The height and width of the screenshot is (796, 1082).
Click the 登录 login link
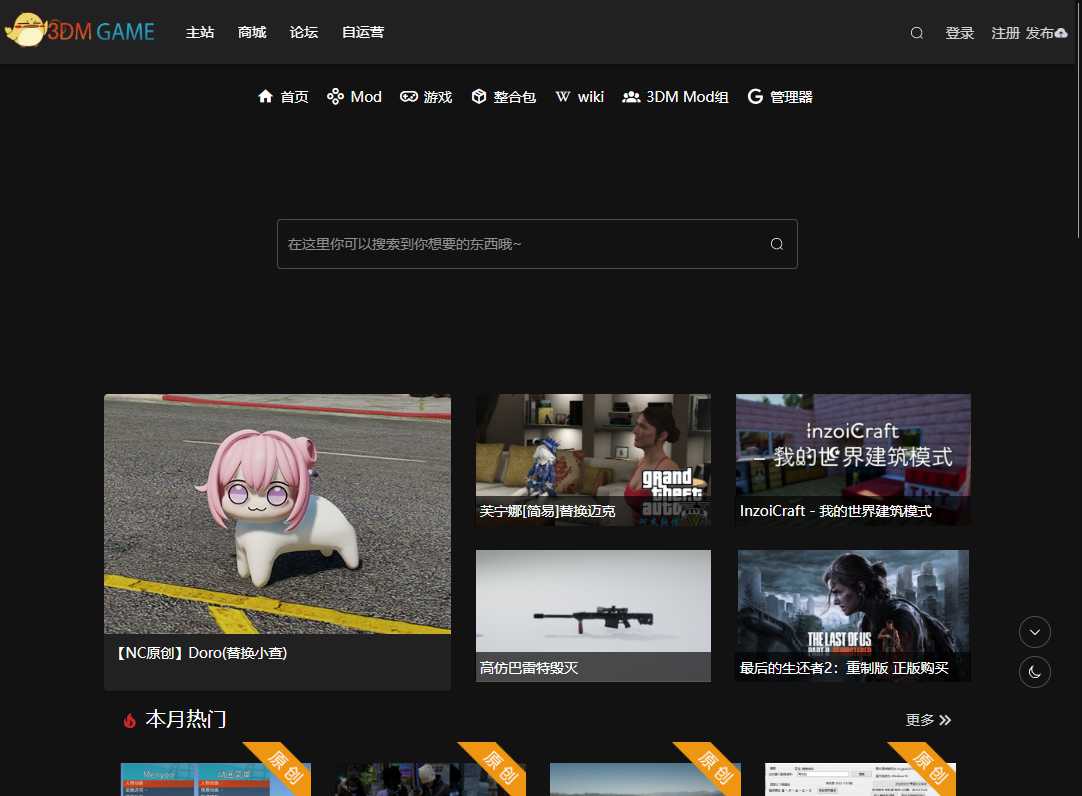[x=959, y=33]
